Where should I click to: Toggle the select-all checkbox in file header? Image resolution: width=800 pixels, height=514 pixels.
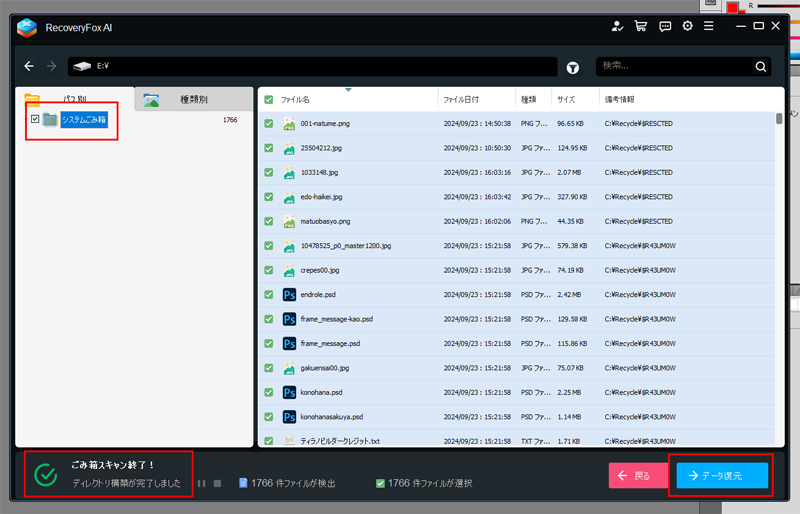coord(268,100)
